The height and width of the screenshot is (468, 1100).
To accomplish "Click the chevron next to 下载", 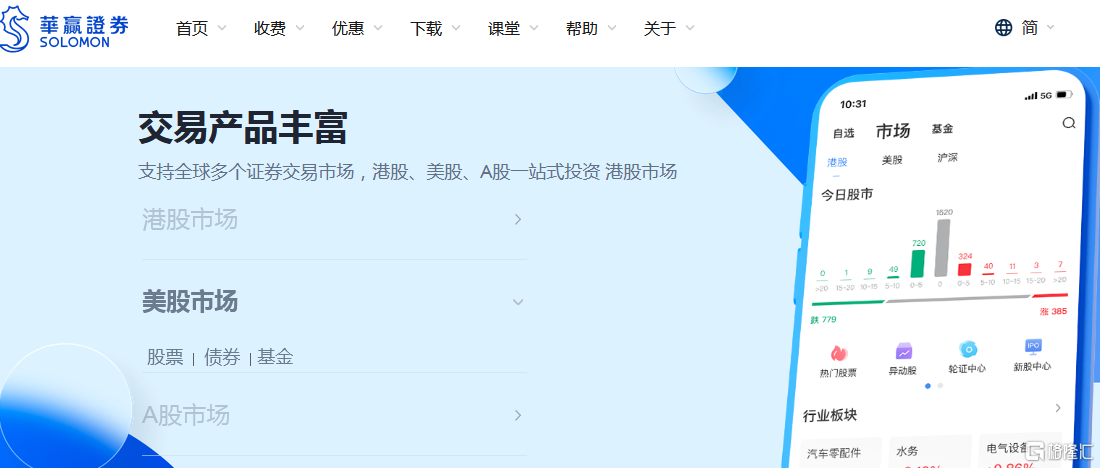I will click(x=456, y=28).
